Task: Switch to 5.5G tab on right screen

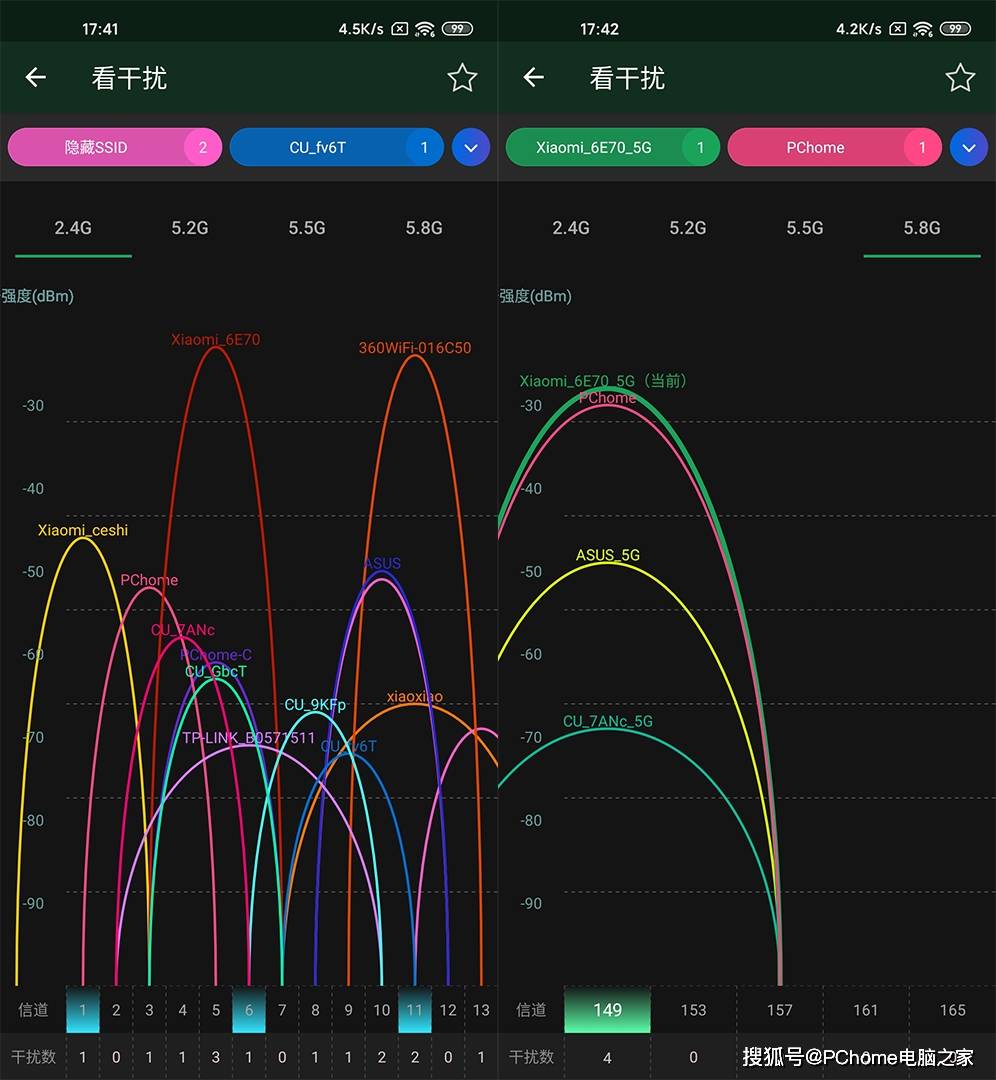Action: tap(804, 228)
